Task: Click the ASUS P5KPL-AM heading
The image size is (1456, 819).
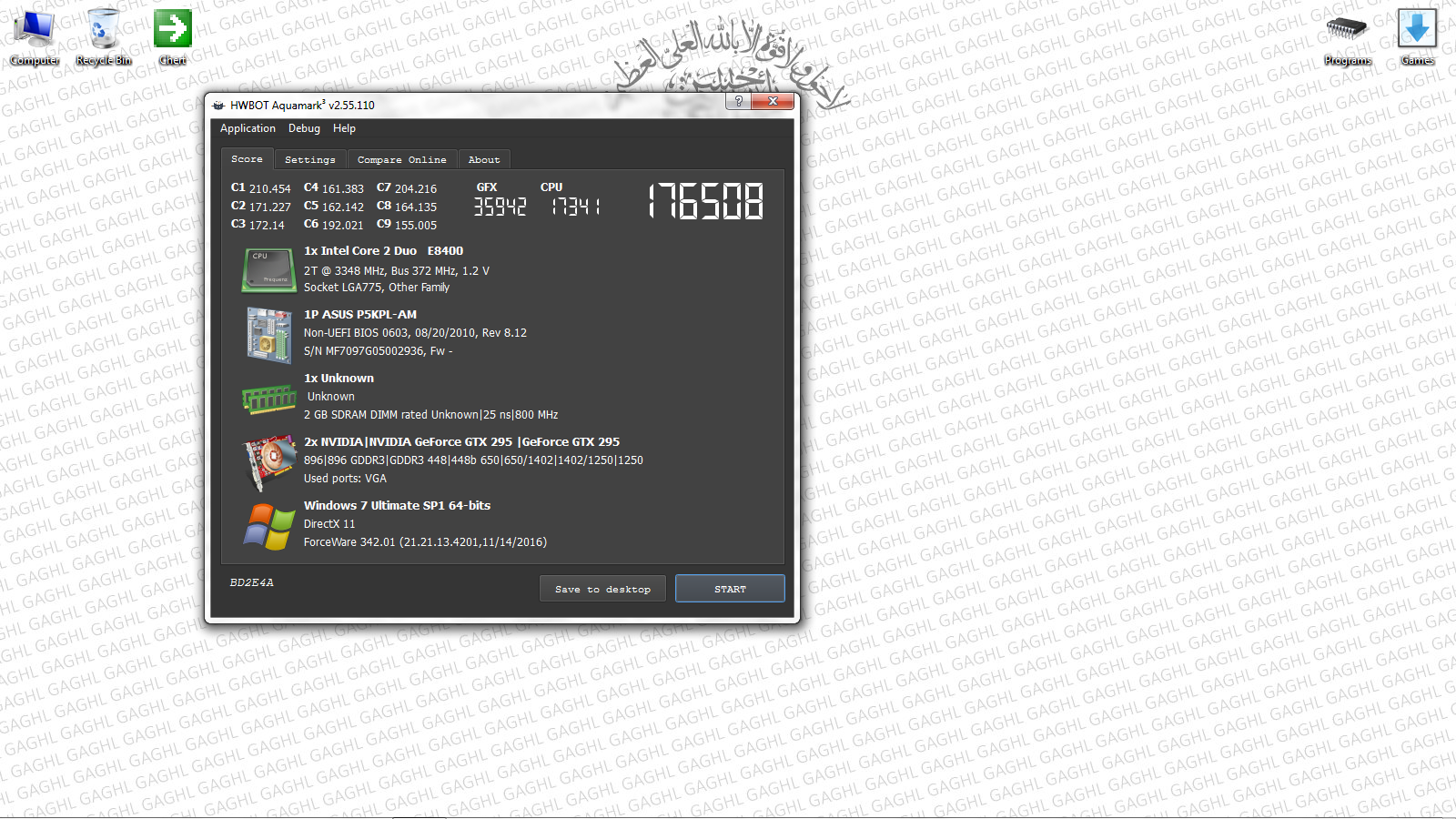Action: pyautogui.click(x=360, y=315)
